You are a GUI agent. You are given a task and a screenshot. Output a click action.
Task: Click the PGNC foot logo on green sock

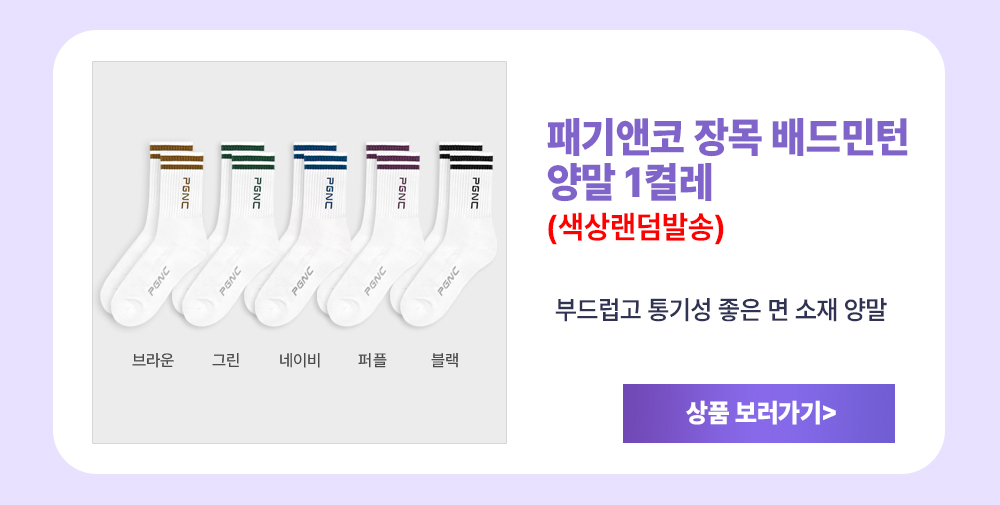(x=230, y=281)
